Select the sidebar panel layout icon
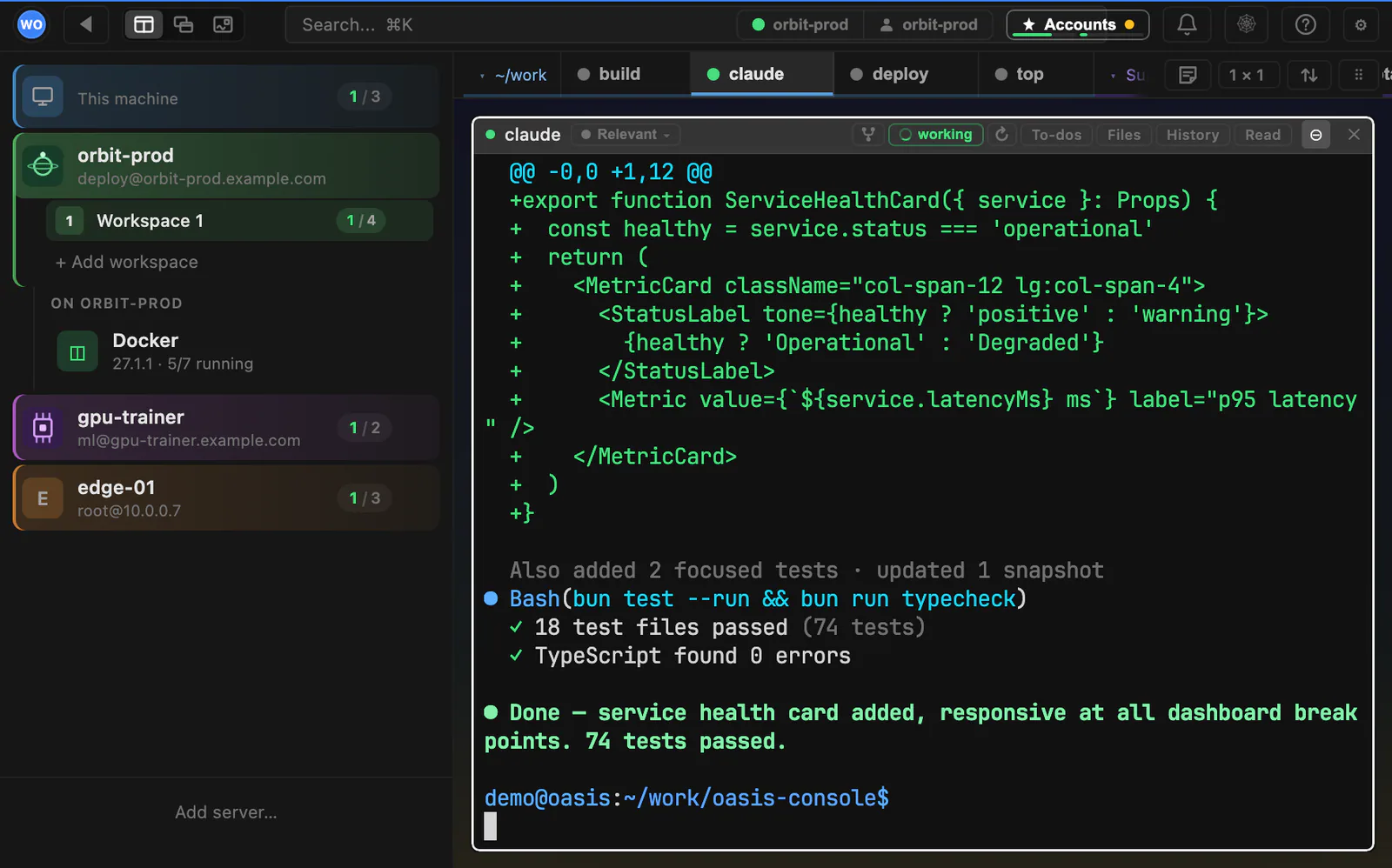 (144, 24)
